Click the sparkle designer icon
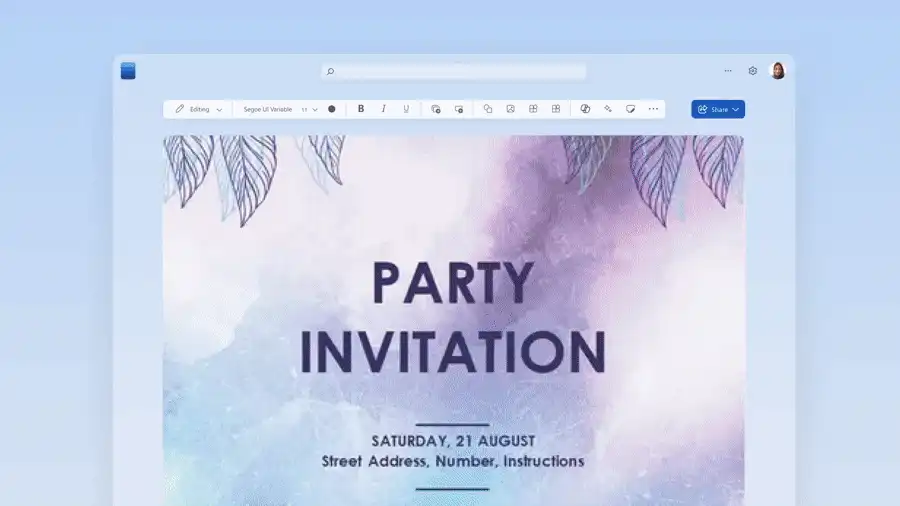Image resolution: width=900 pixels, height=506 pixels. tap(608, 108)
